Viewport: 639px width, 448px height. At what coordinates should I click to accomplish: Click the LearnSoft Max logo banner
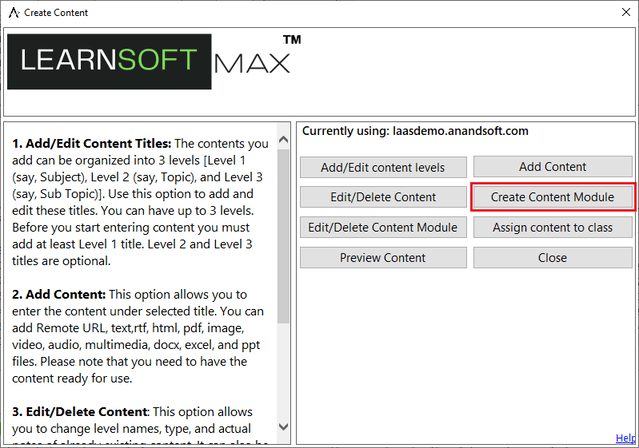[x=155, y=63]
